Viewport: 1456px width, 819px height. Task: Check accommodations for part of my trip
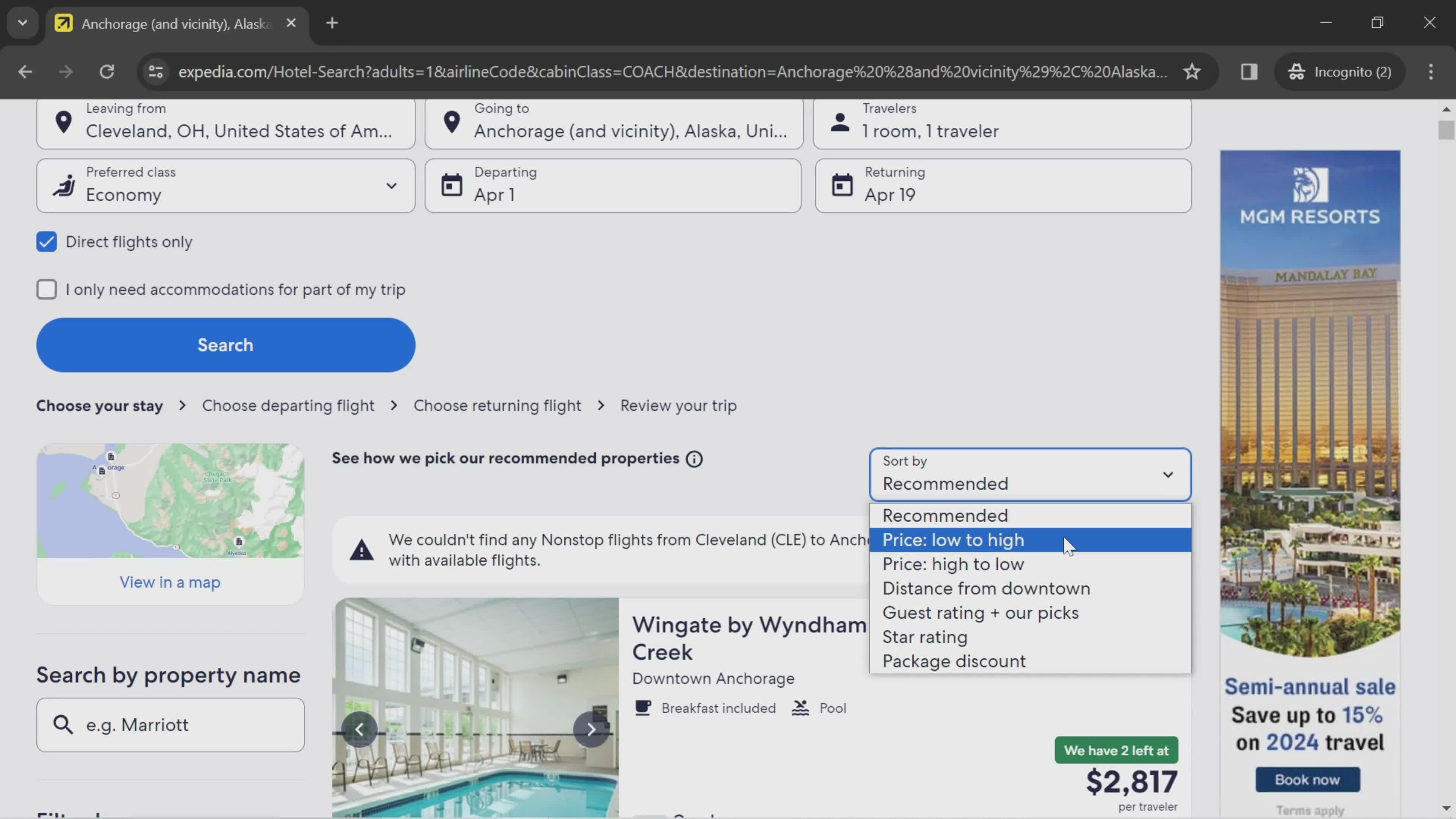tap(46, 289)
